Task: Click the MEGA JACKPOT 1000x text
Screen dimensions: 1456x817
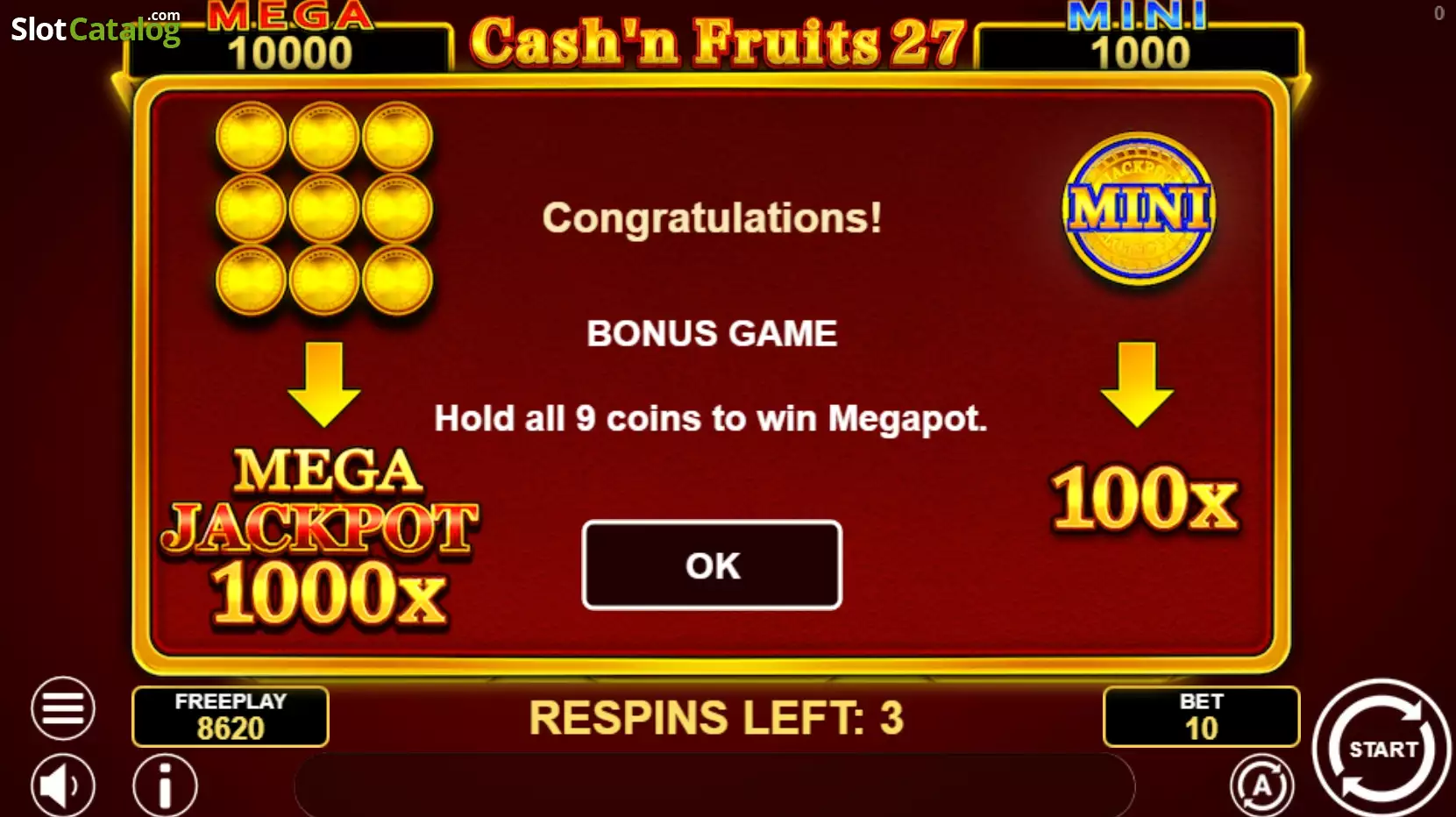Action: [x=321, y=538]
